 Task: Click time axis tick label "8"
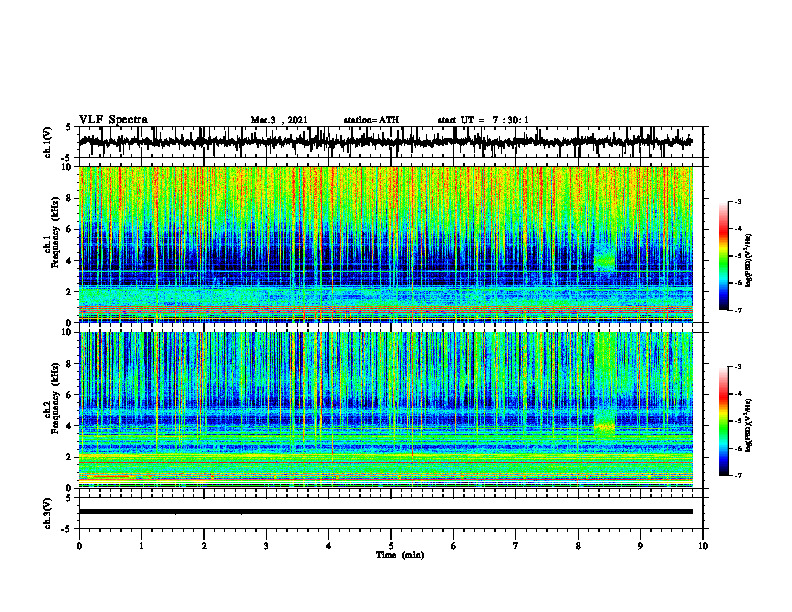click(x=578, y=546)
